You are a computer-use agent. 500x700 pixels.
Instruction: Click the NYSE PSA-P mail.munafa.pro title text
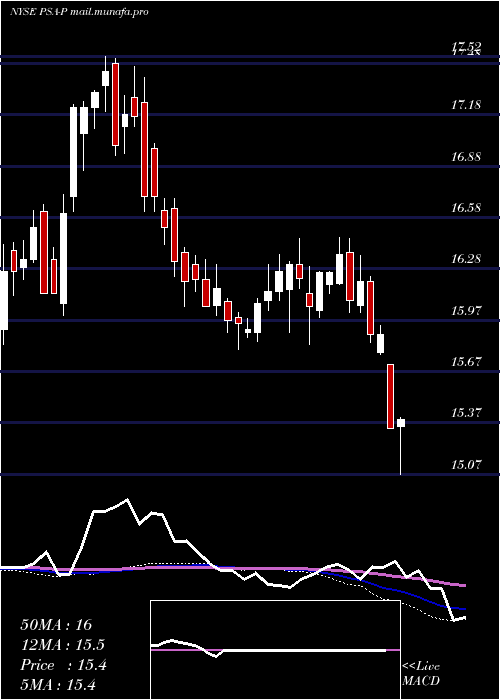pos(79,12)
